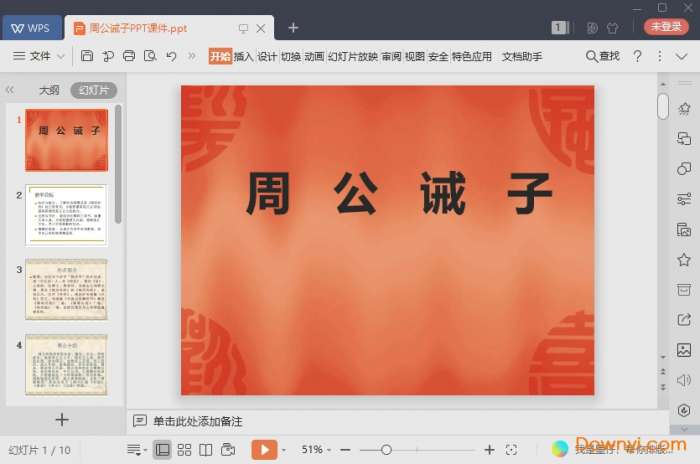This screenshot has height=464, width=700.
Task: Click the Save icon in toolbar
Action: [87, 56]
